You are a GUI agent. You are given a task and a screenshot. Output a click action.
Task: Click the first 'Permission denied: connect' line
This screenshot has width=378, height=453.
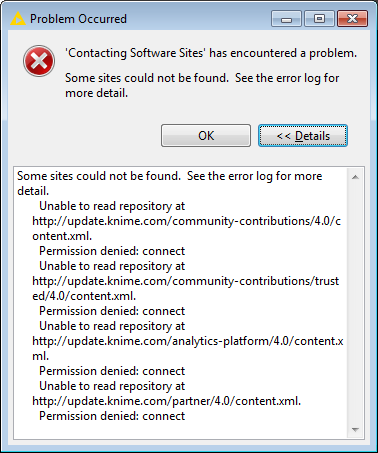[x=112, y=251]
